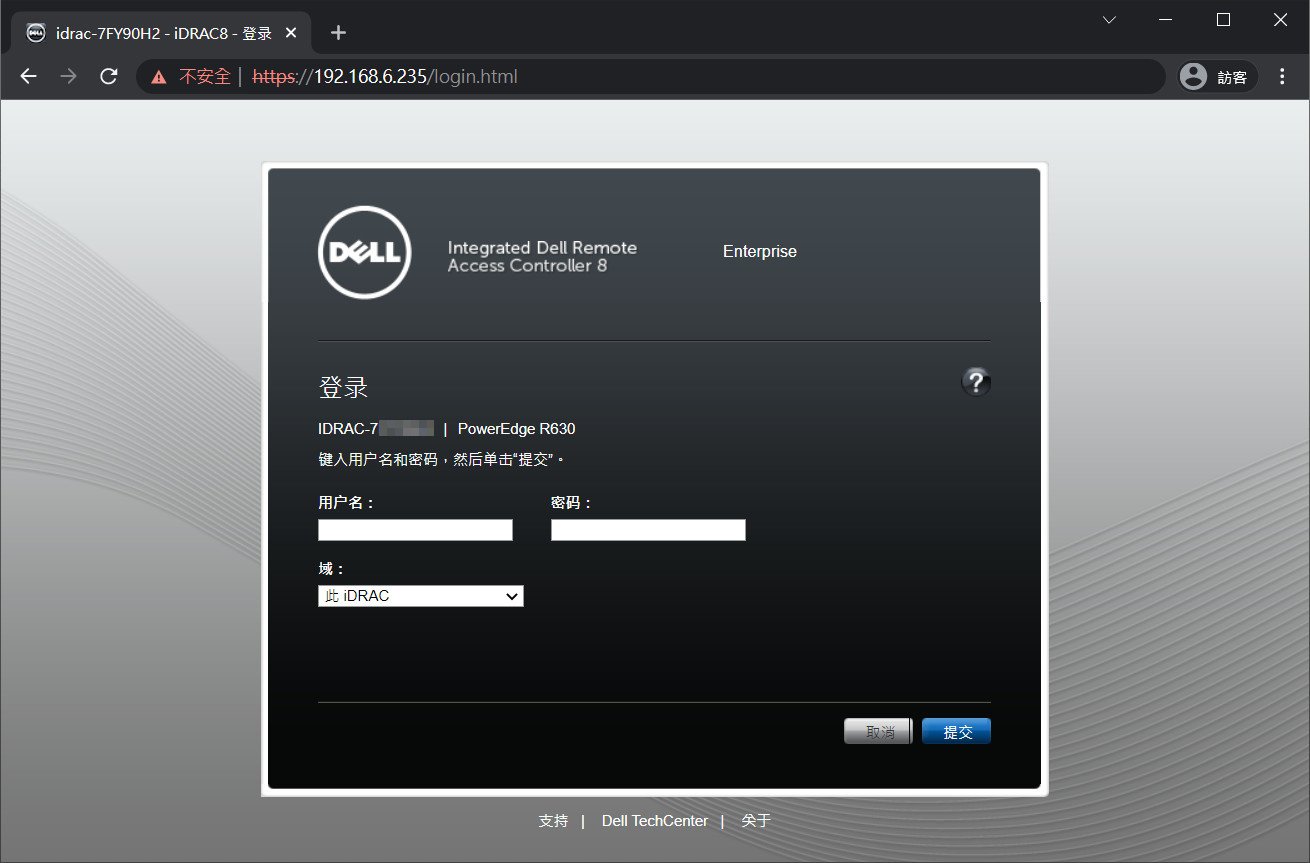
Task: Select the idrac-7FY90H2 browser tab
Action: (x=160, y=33)
